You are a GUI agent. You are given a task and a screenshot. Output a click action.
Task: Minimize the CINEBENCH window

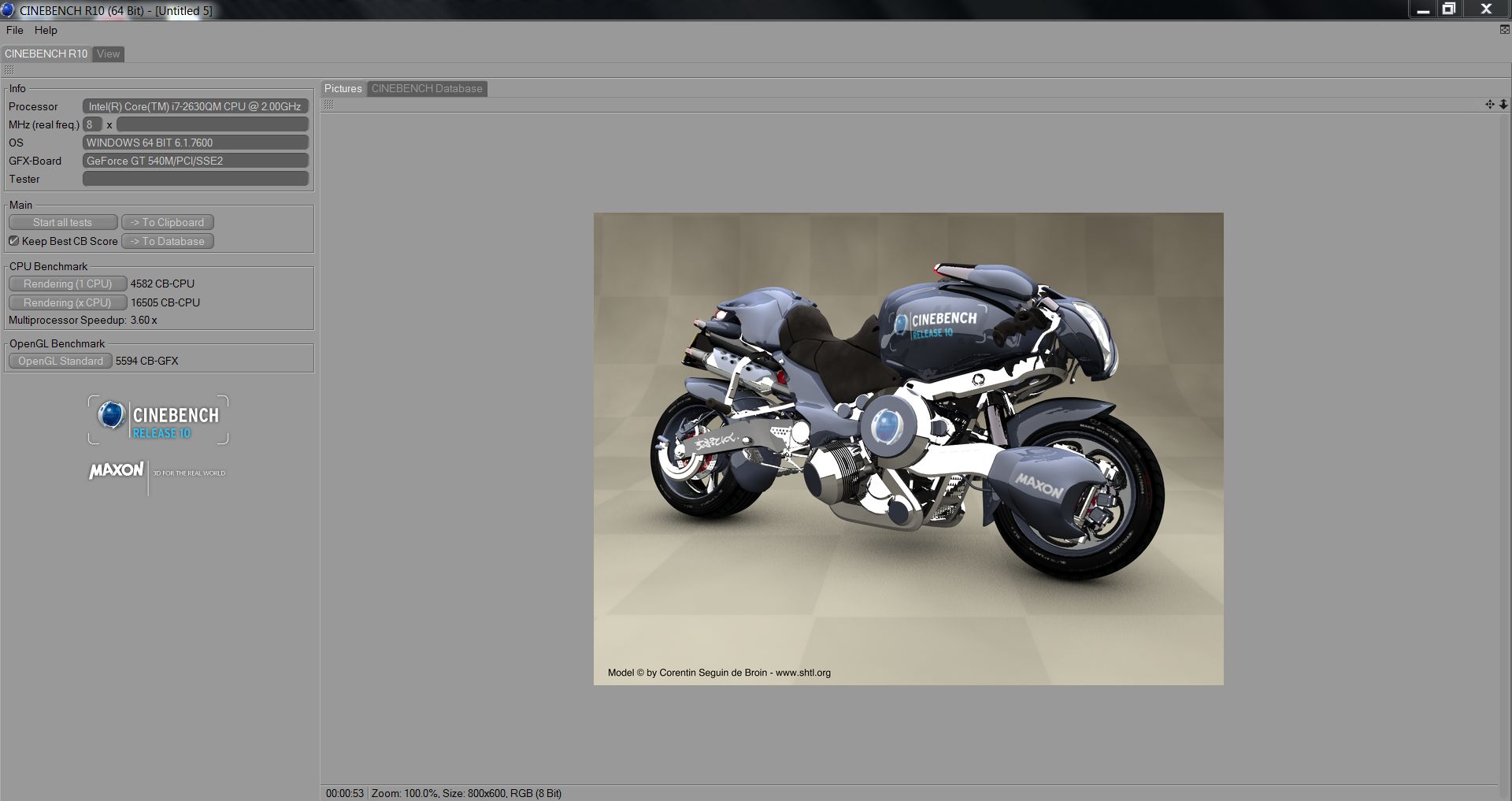(1423, 9)
